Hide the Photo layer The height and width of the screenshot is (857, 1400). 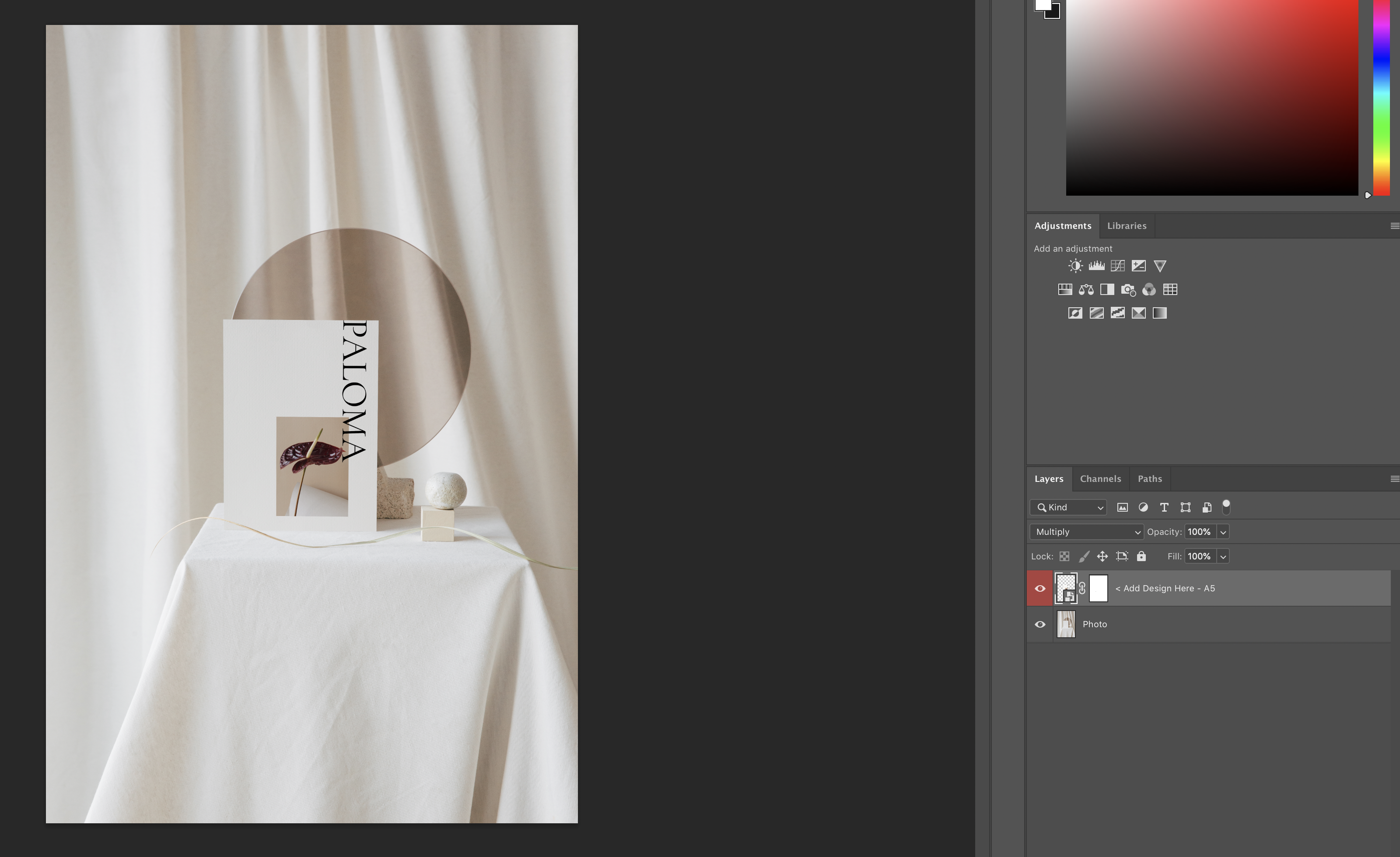1040,625
